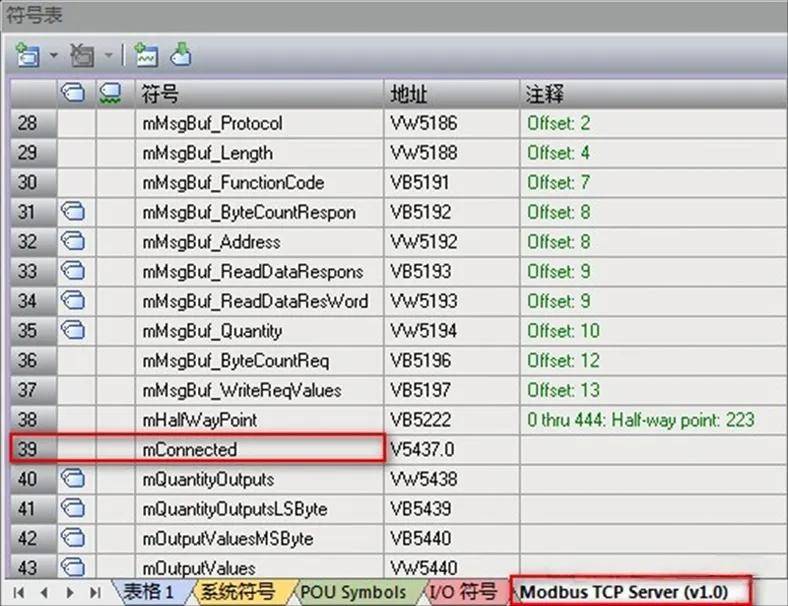Go to first tab with navigation arrow

click(19, 592)
